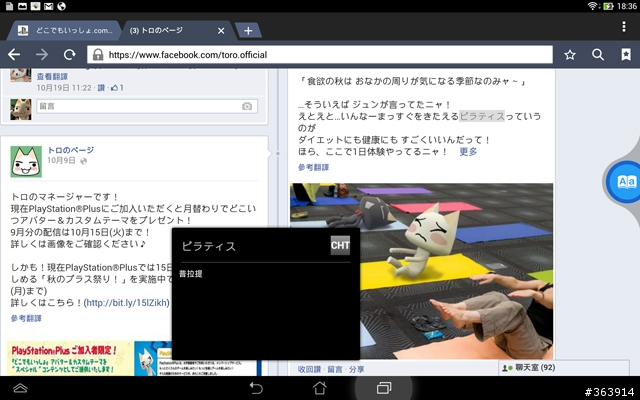
Task: Click the URL address field
Action: pos(320,55)
